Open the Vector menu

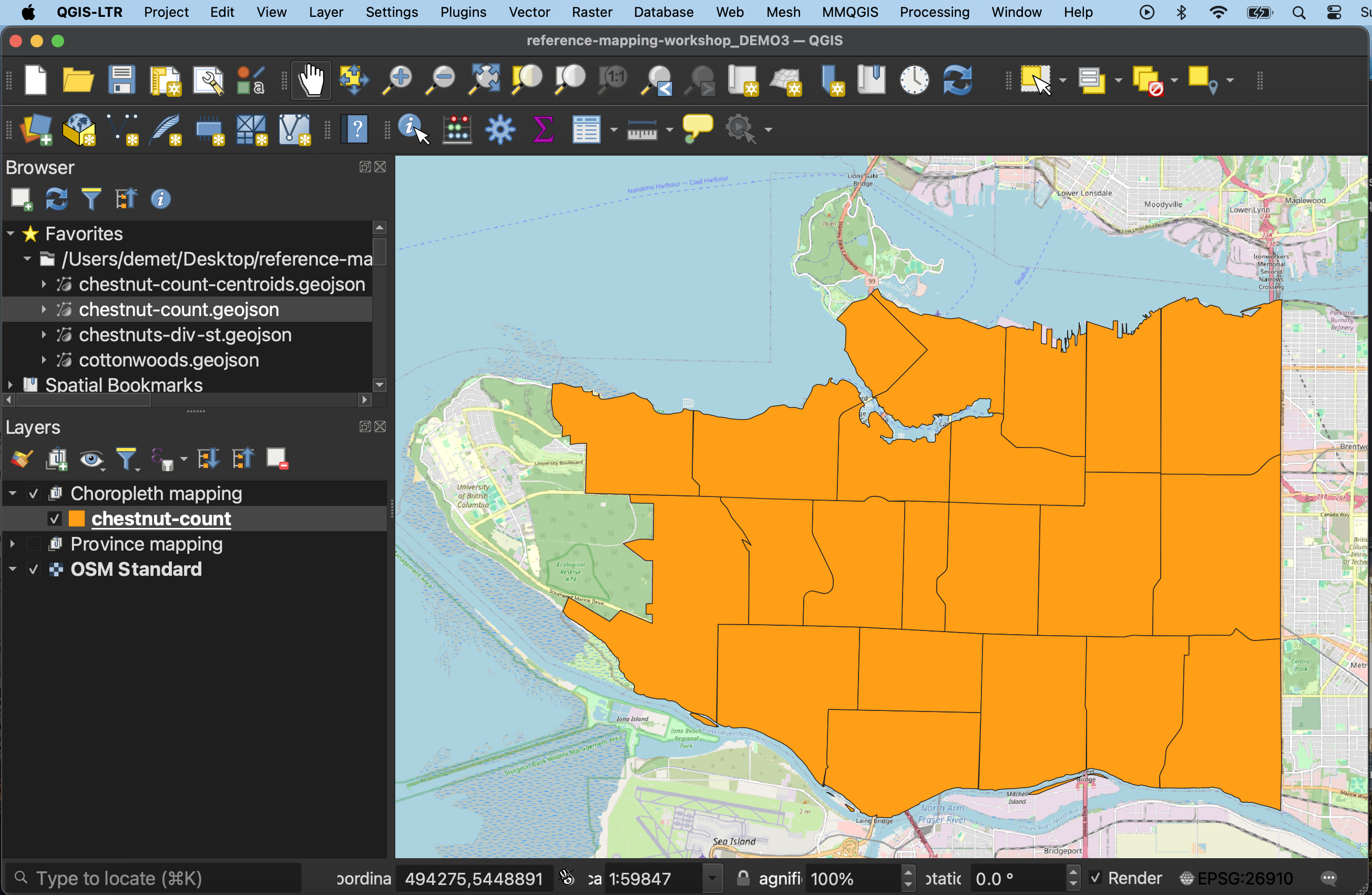529,12
